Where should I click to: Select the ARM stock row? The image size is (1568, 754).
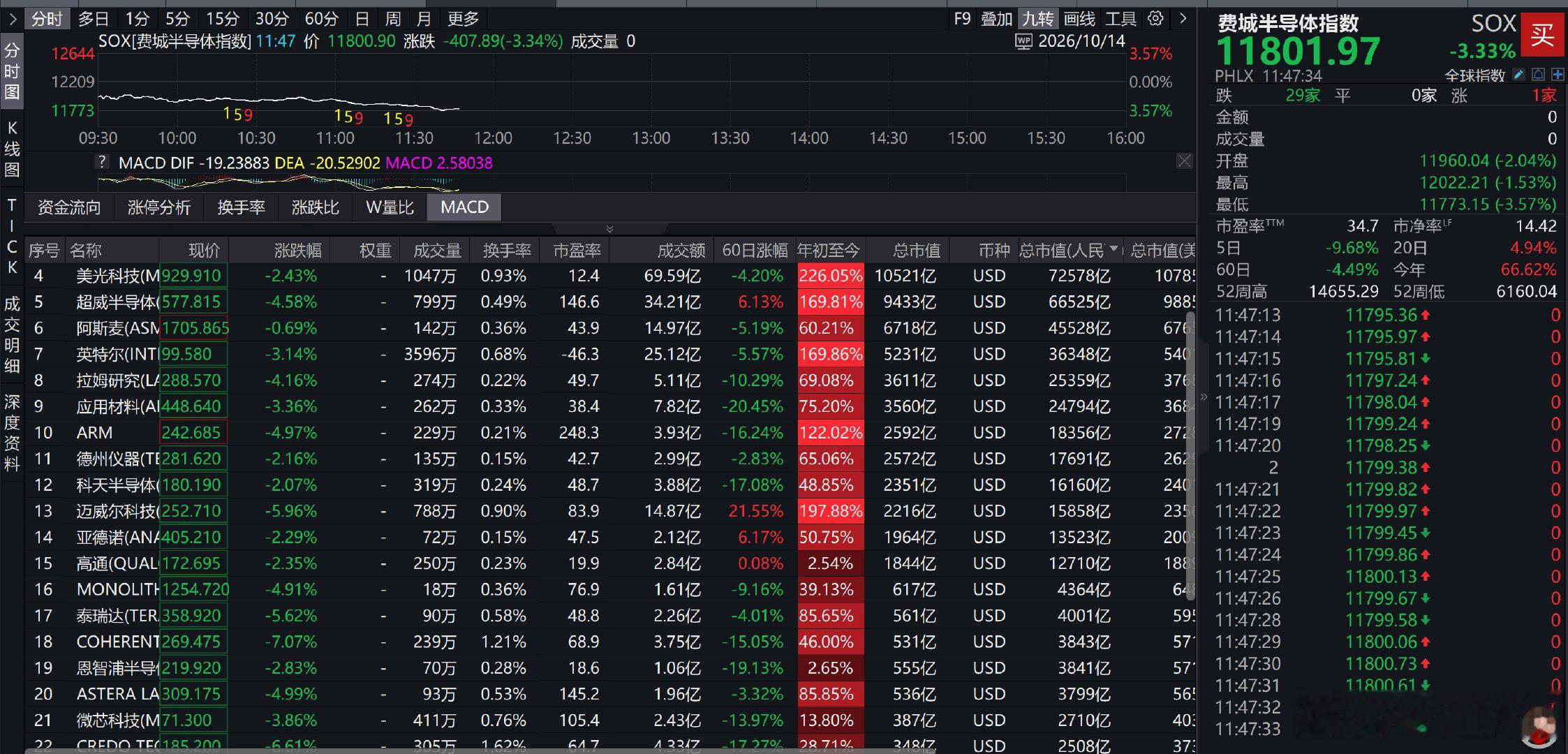pyautogui.click(x=609, y=433)
